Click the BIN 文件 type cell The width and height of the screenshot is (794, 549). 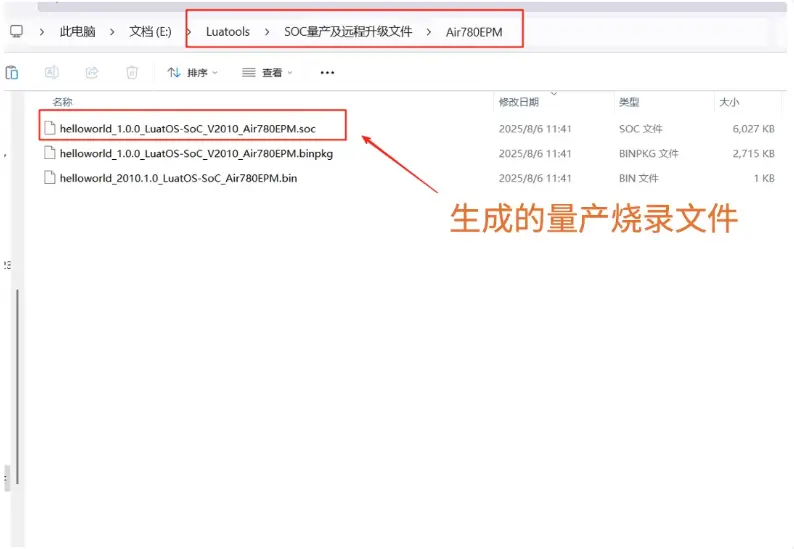tap(639, 178)
